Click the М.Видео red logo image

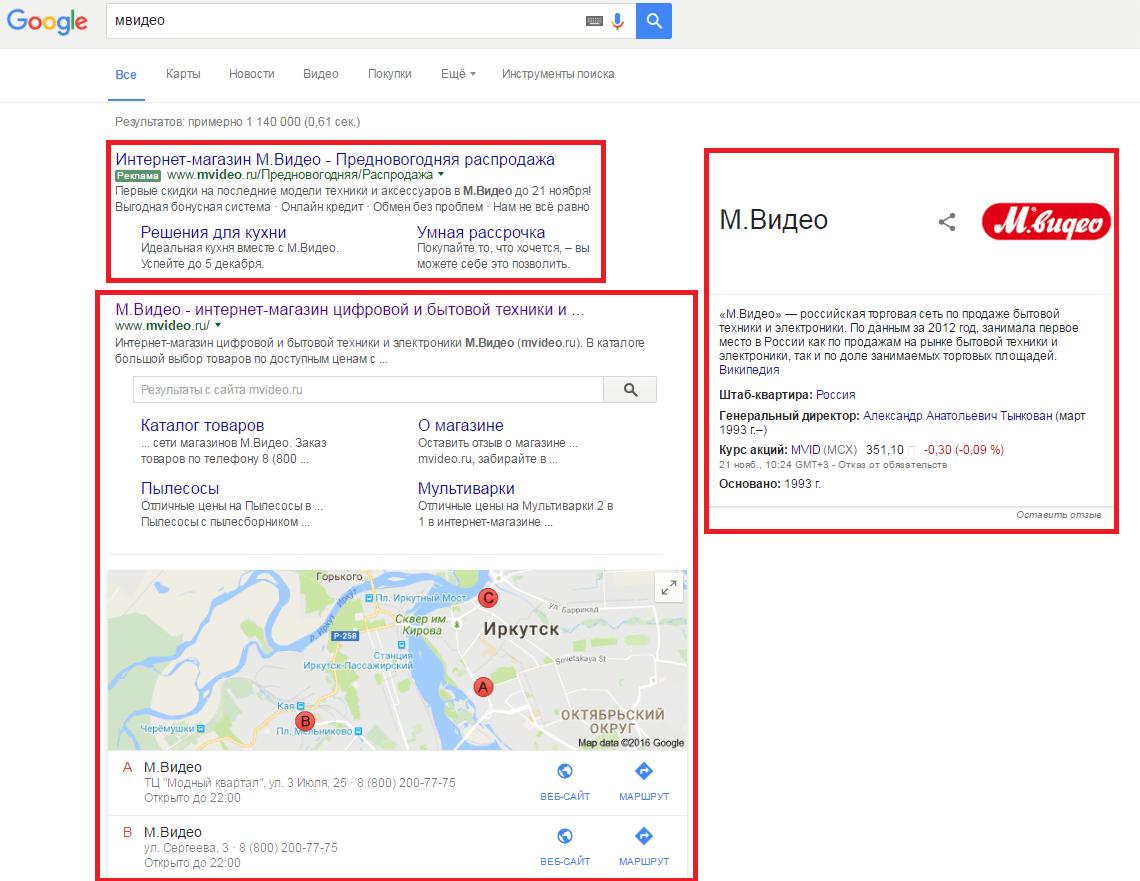[x=1046, y=221]
